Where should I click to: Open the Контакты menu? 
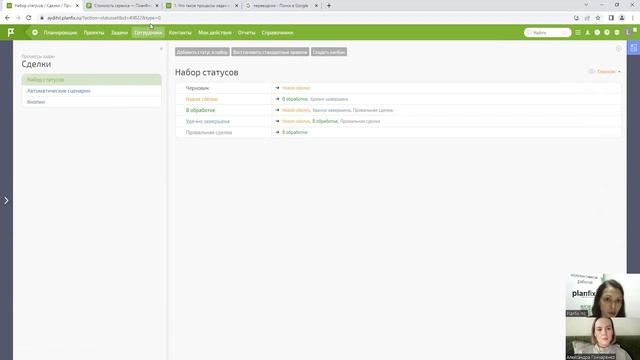coord(180,33)
